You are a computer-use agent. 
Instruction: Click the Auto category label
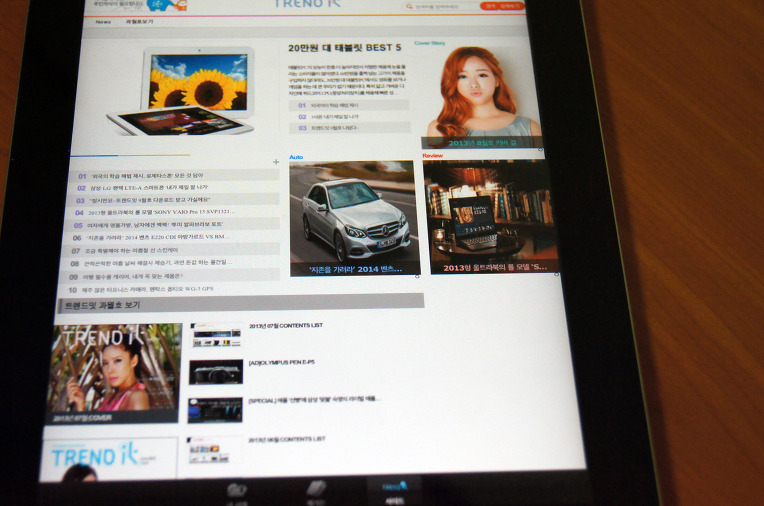296,157
